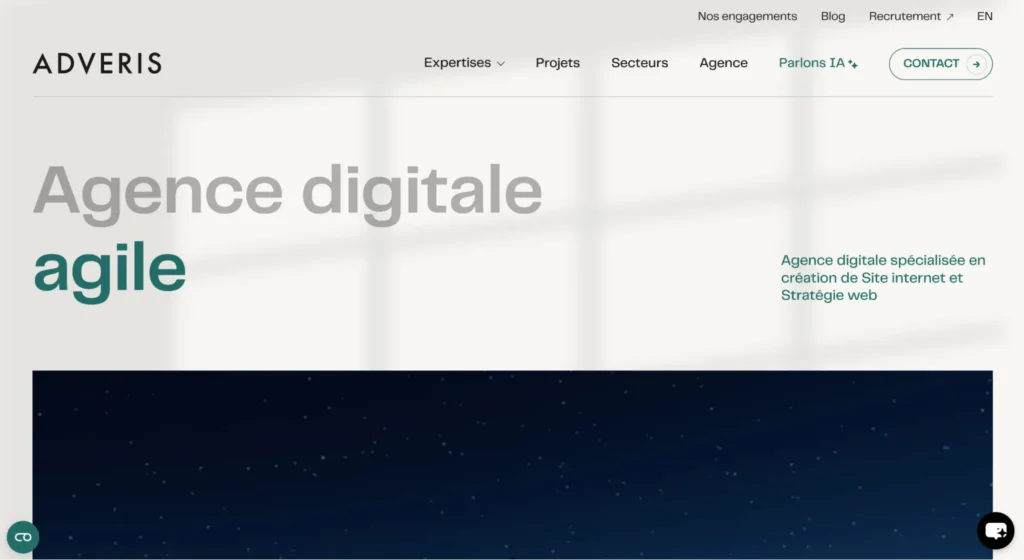Open the cookie preferences icon
The width and height of the screenshot is (1024, 560).
point(23,537)
